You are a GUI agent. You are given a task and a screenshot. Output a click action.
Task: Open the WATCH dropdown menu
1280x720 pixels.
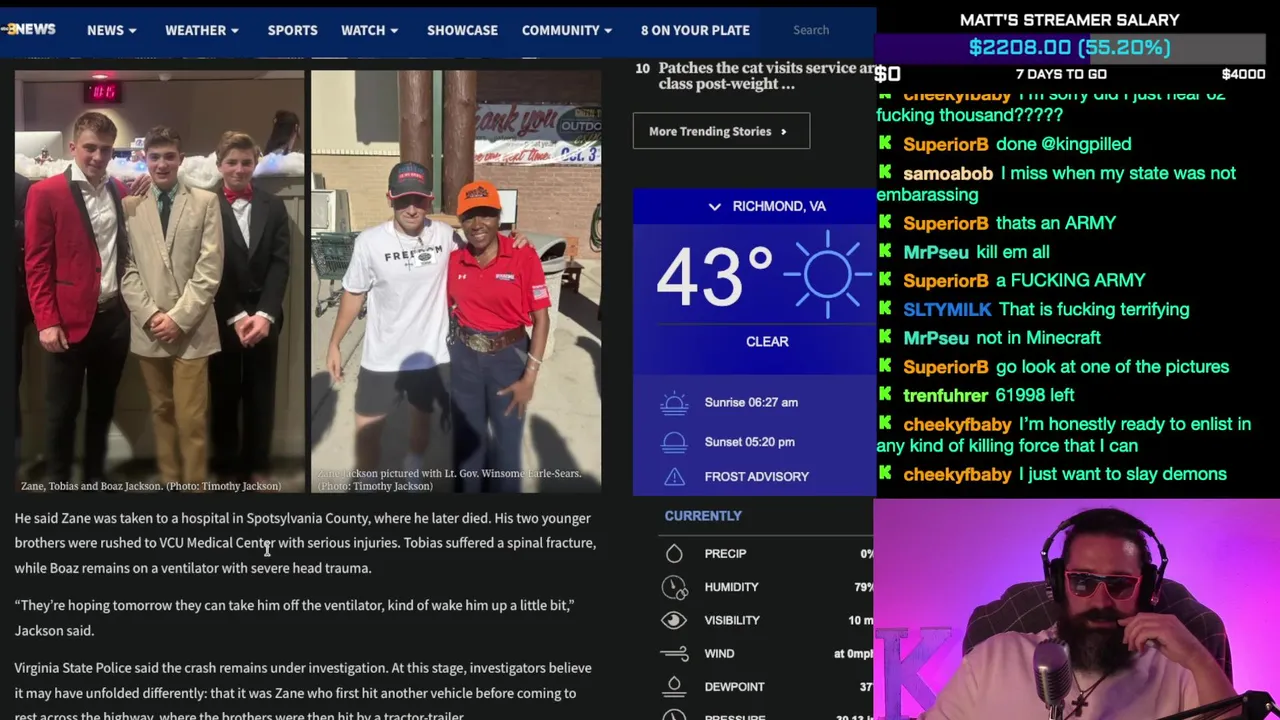click(370, 30)
